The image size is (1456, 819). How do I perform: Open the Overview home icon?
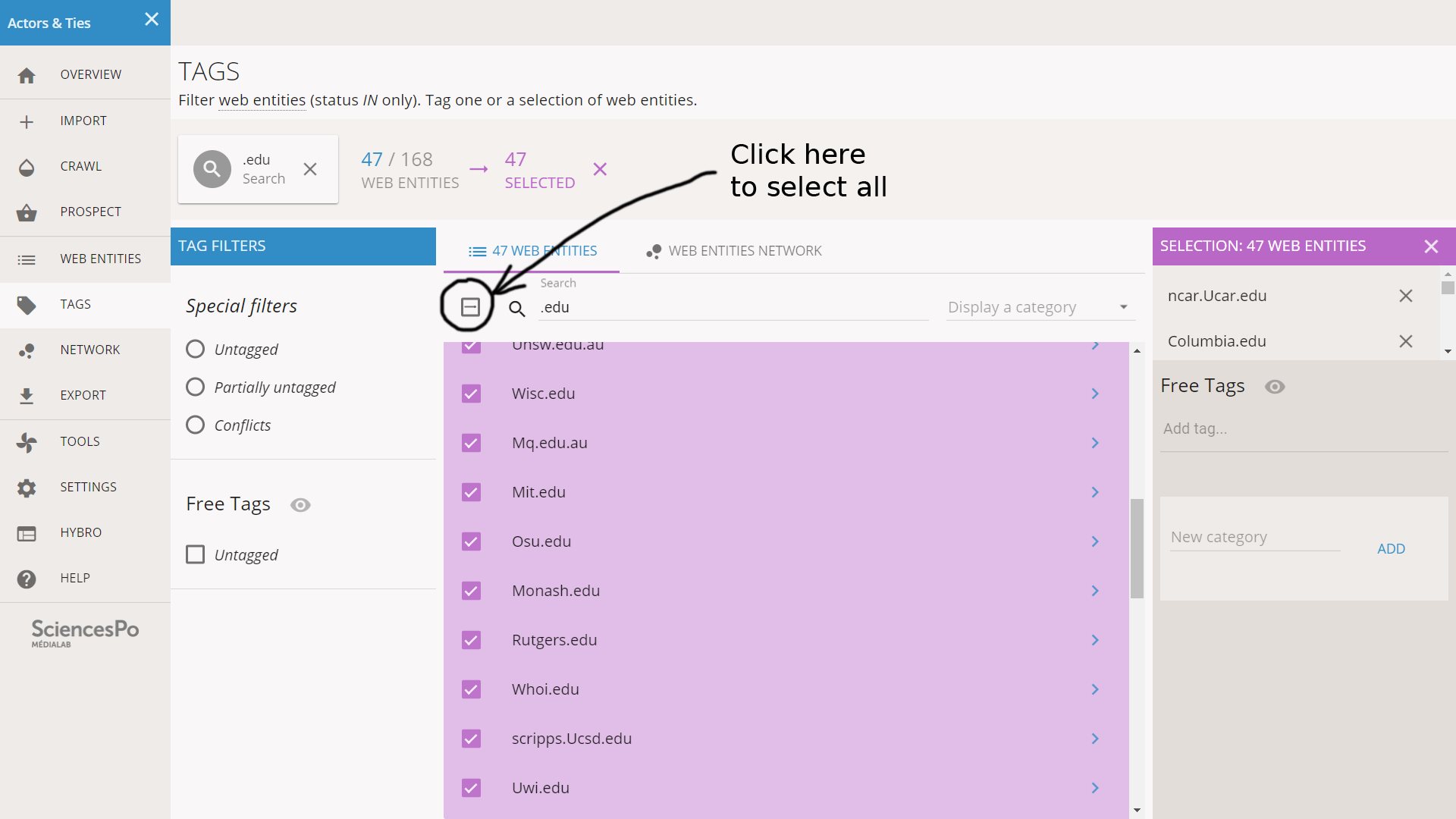pos(27,75)
